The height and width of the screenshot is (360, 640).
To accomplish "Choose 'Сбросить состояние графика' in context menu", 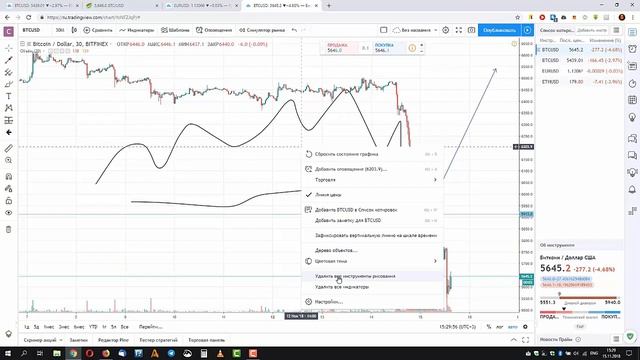I will [372, 154].
